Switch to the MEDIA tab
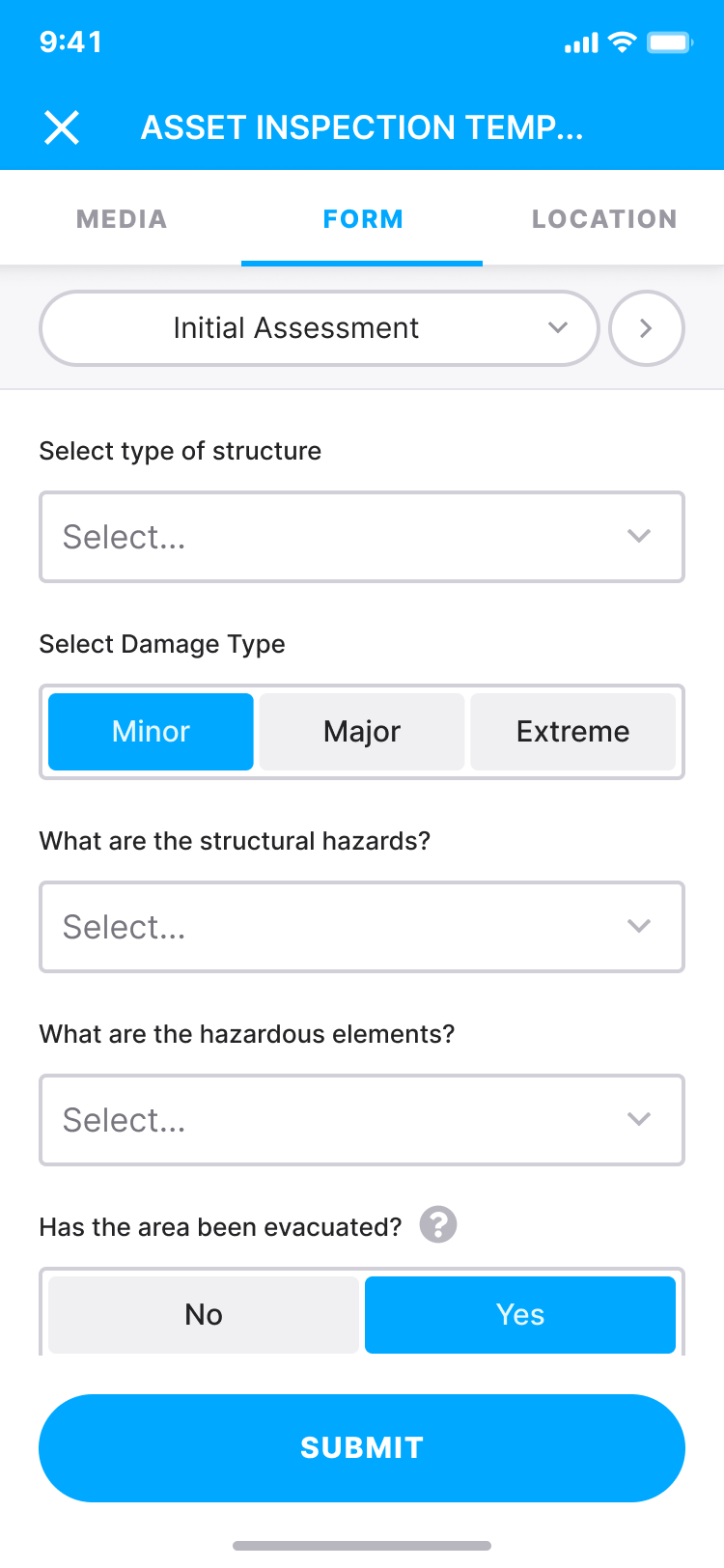This screenshot has width=724, height=1568. pyautogui.click(x=121, y=218)
